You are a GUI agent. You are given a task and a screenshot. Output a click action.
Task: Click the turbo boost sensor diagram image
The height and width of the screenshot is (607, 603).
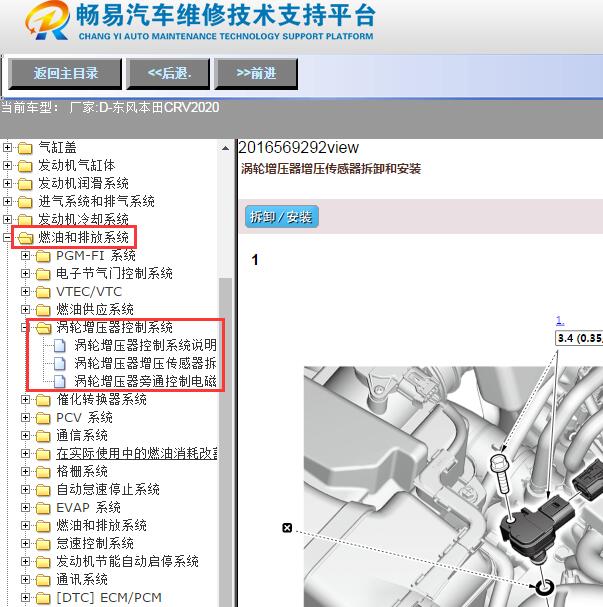click(453, 487)
